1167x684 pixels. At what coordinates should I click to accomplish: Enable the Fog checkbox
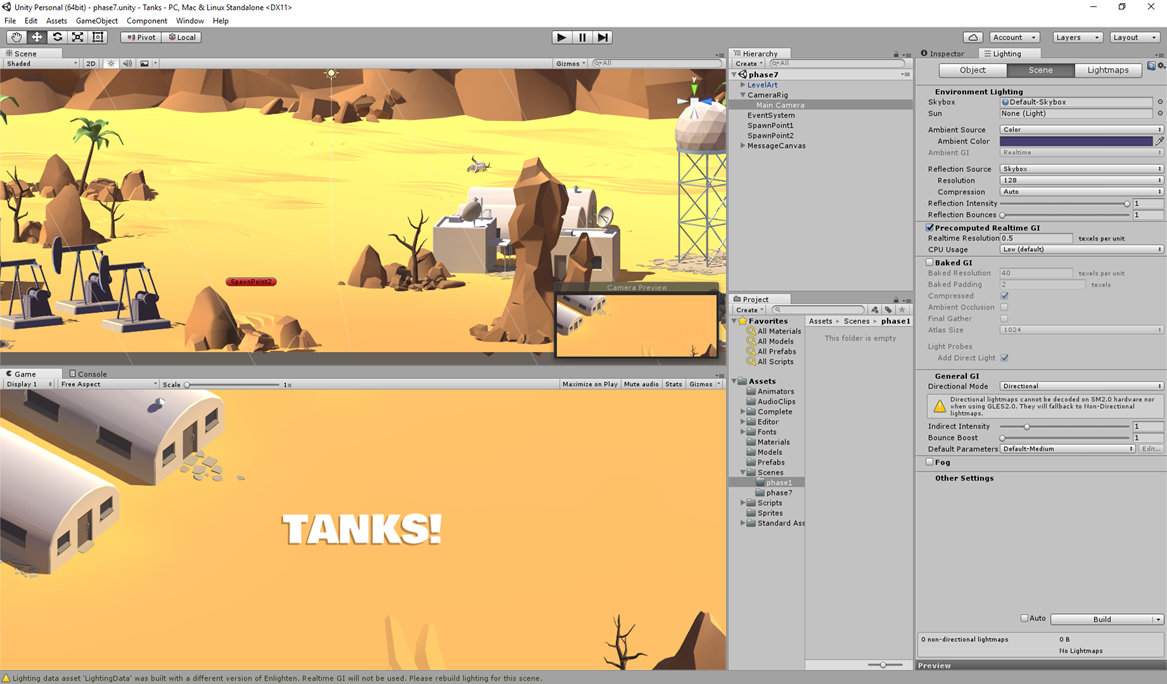click(x=930, y=462)
